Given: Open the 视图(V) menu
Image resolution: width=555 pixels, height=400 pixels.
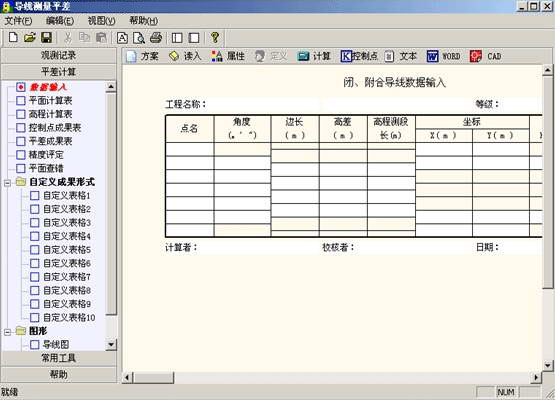Looking at the screenshot, I should point(102,21).
